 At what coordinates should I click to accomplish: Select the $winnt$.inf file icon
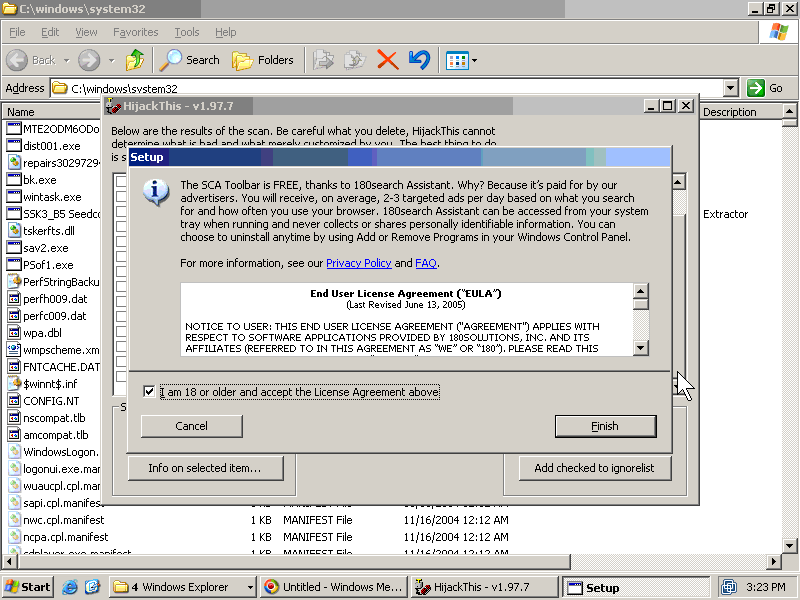point(14,384)
